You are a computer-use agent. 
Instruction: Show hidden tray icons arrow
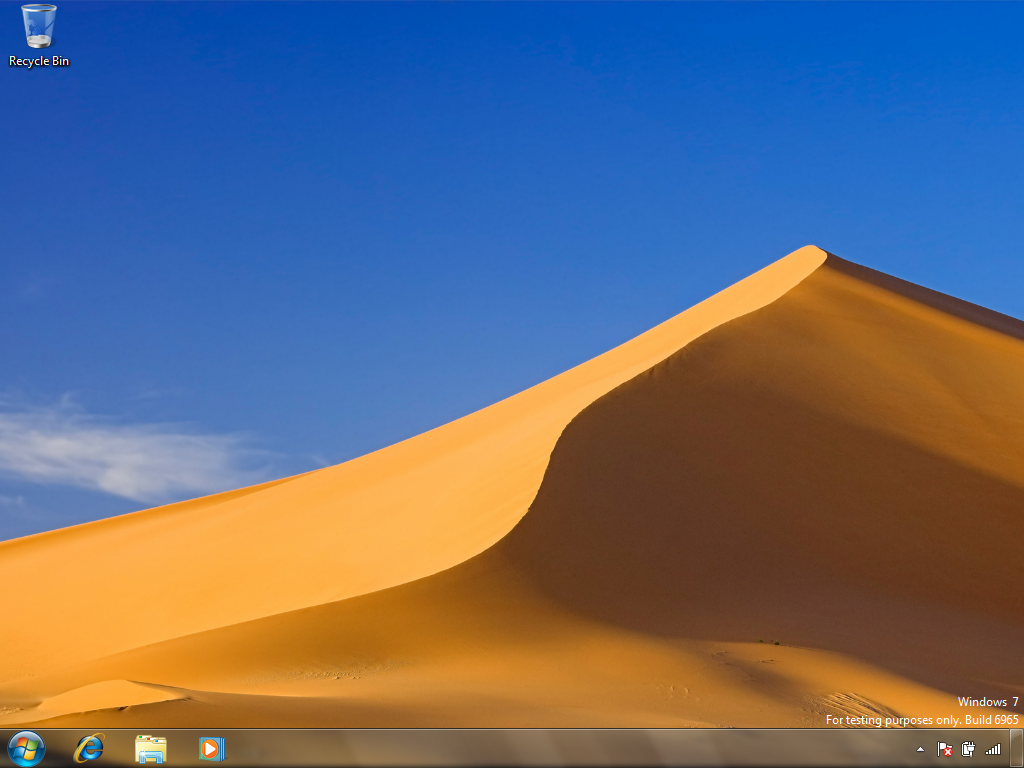click(x=920, y=749)
